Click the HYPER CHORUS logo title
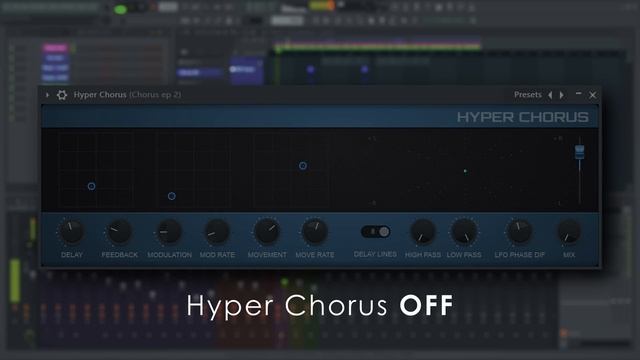This screenshot has height=360, width=640. pos(522,117)
